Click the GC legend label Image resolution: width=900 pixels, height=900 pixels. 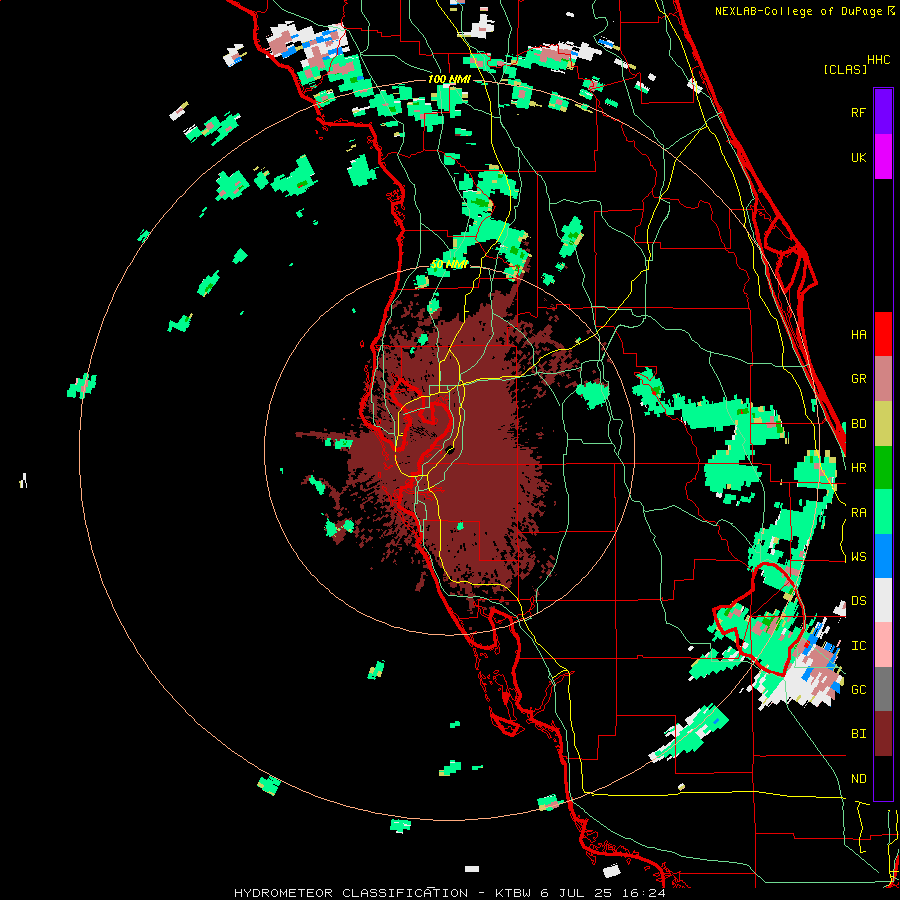coord(858,690)
